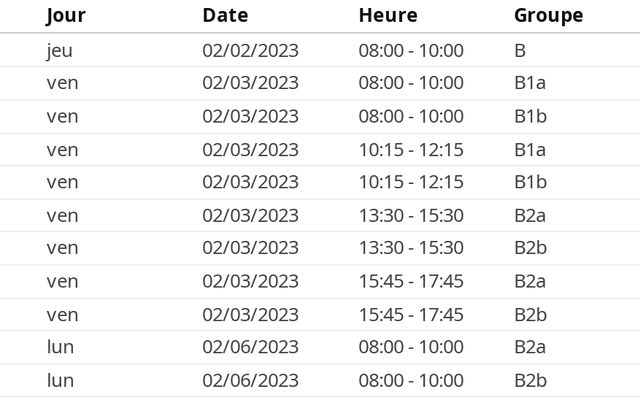Click the 13:30 - 15:30 time for group B2b

(x=411, y=247)
